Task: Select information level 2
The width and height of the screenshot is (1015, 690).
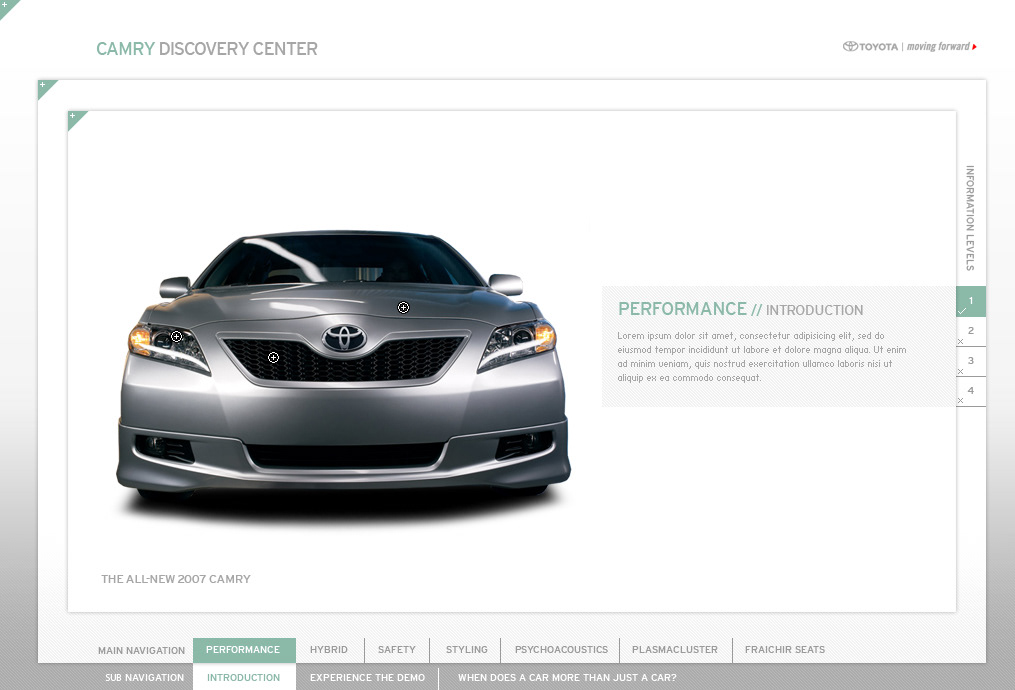Action: (x=971, y=331)
